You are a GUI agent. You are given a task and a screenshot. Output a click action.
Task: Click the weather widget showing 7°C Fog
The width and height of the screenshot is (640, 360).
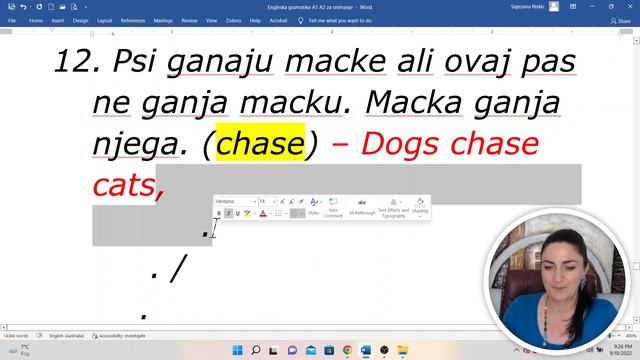20,350
